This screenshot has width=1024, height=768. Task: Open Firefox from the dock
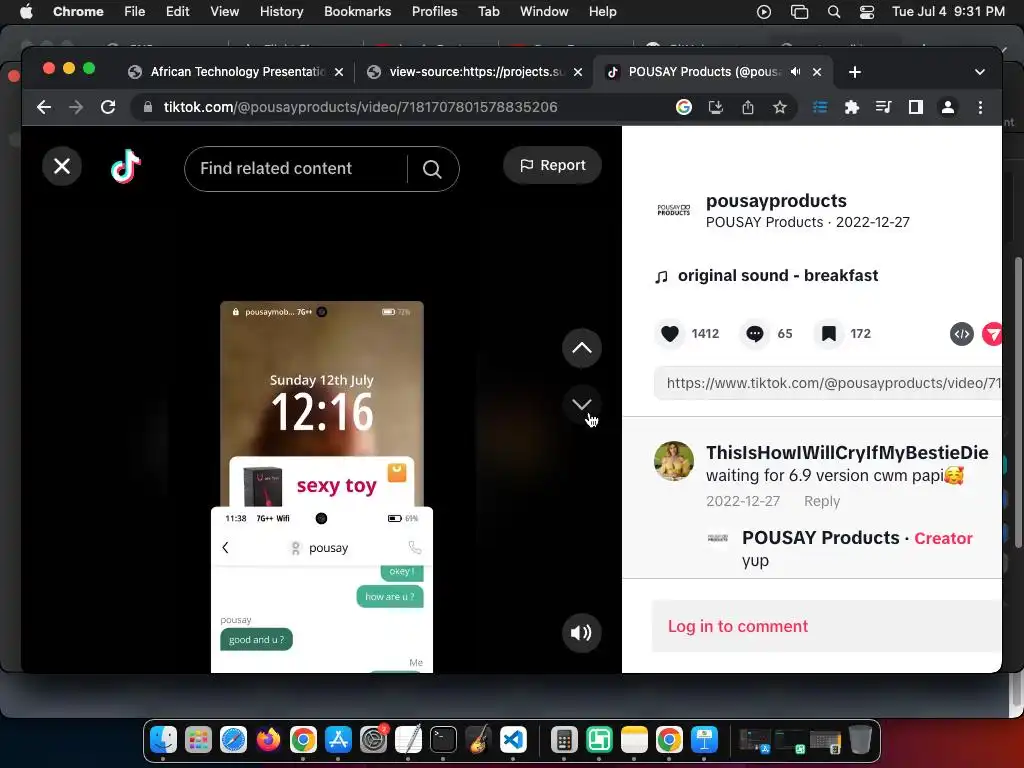pos(268,740)
